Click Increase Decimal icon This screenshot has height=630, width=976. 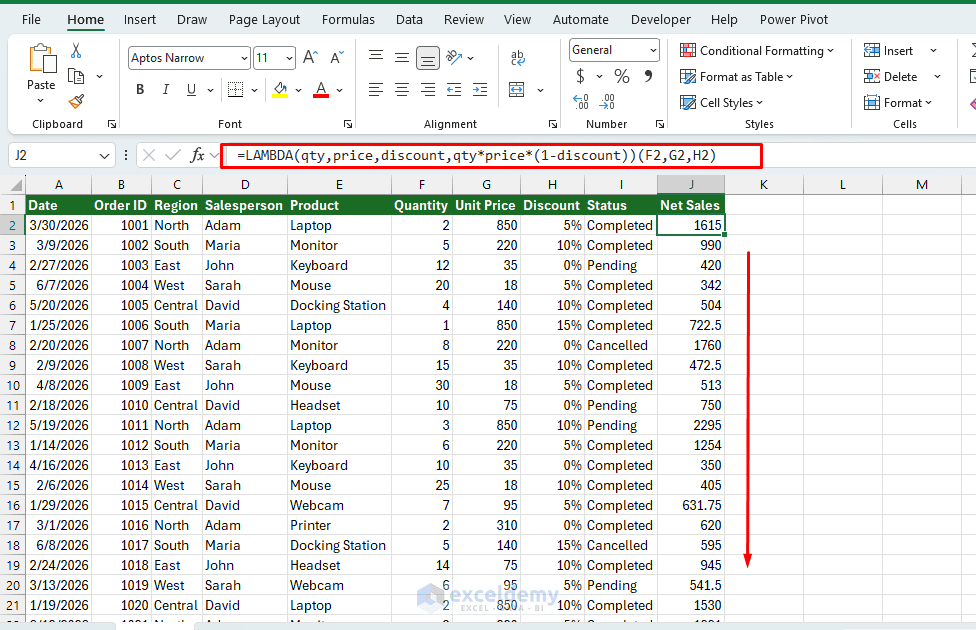(580, 101)
